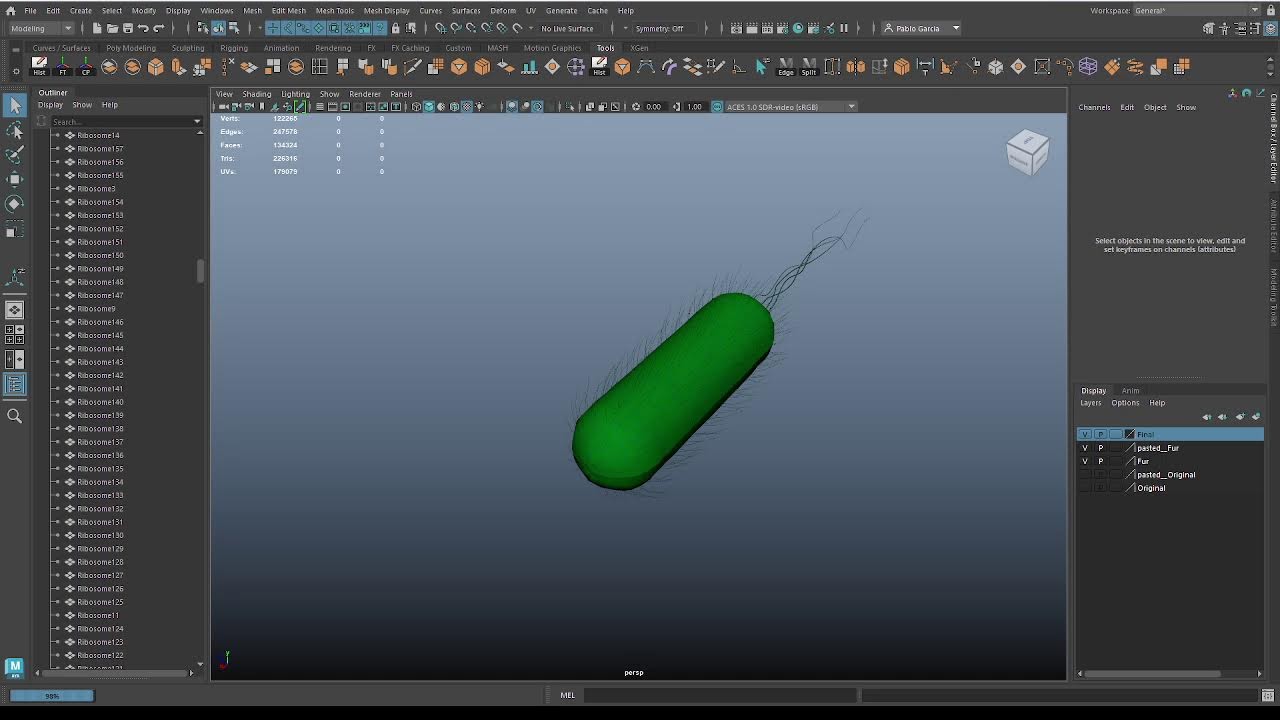Toggle the lock icon on status line
1280x720 pixels.
tap(395, 28)
